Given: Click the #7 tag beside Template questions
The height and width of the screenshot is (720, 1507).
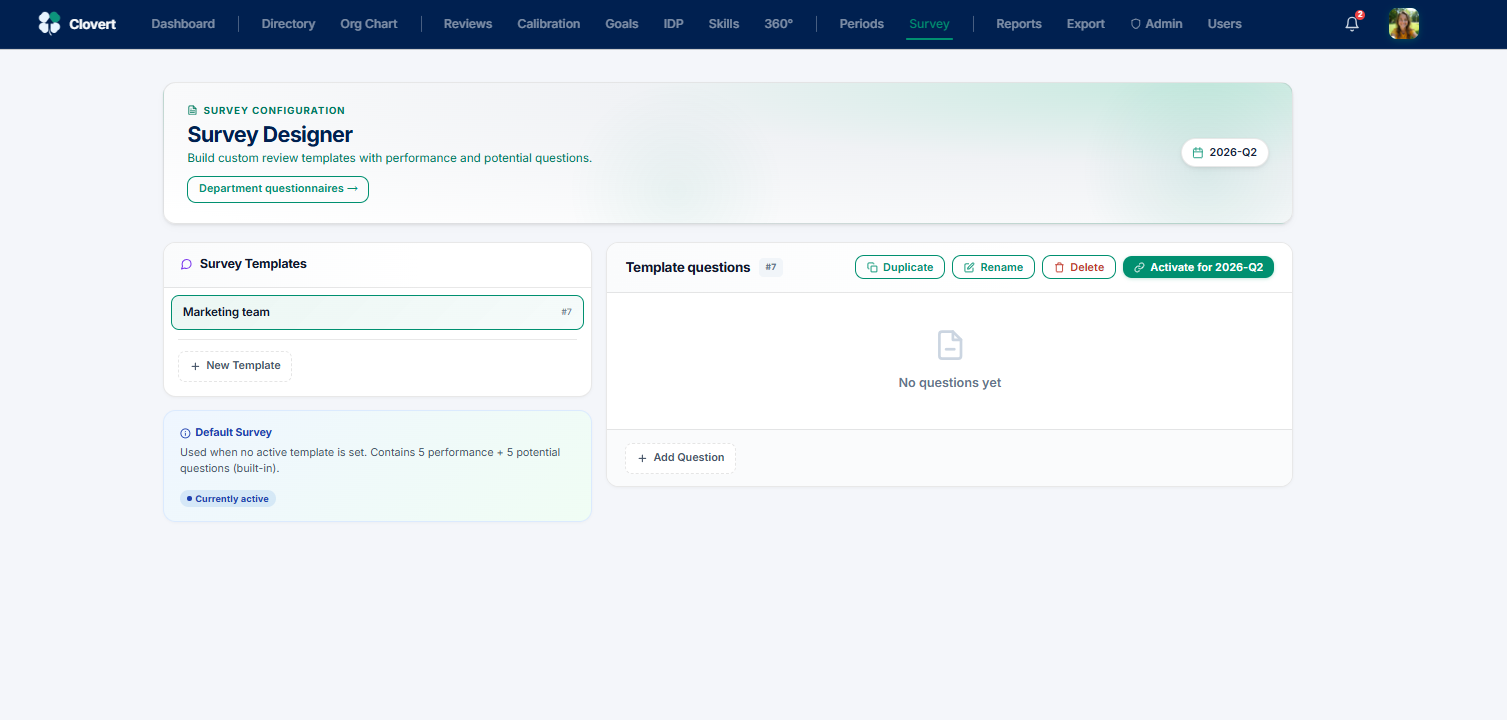Looking at the screenshot, I should tap(771, 267).
